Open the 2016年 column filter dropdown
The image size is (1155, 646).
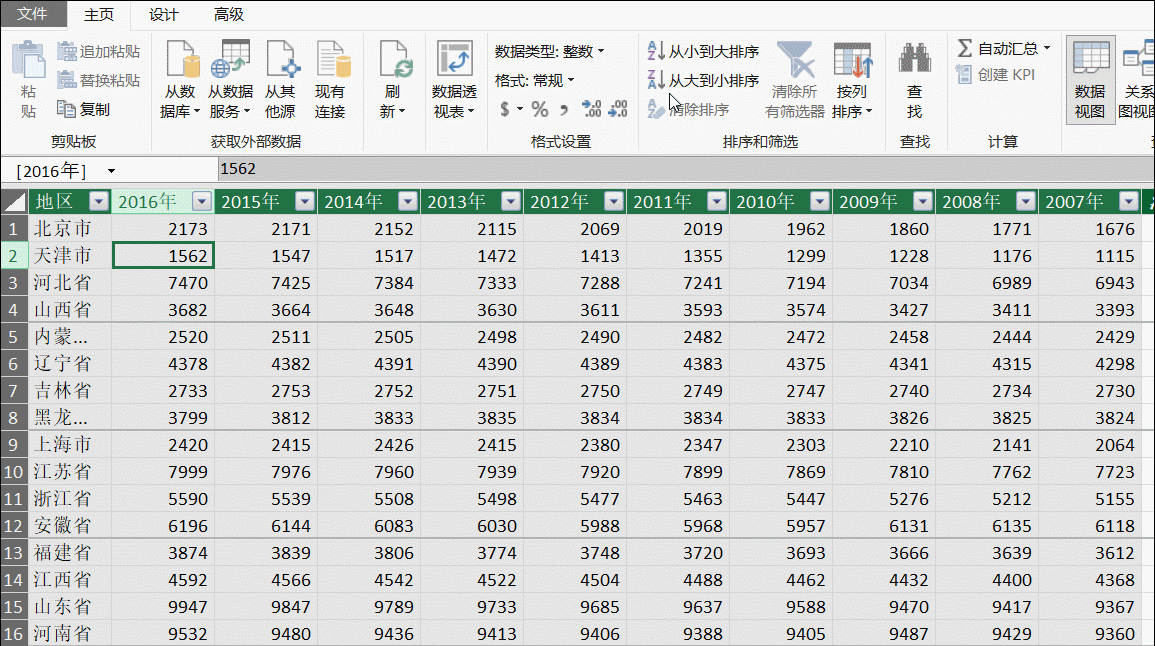201,201
